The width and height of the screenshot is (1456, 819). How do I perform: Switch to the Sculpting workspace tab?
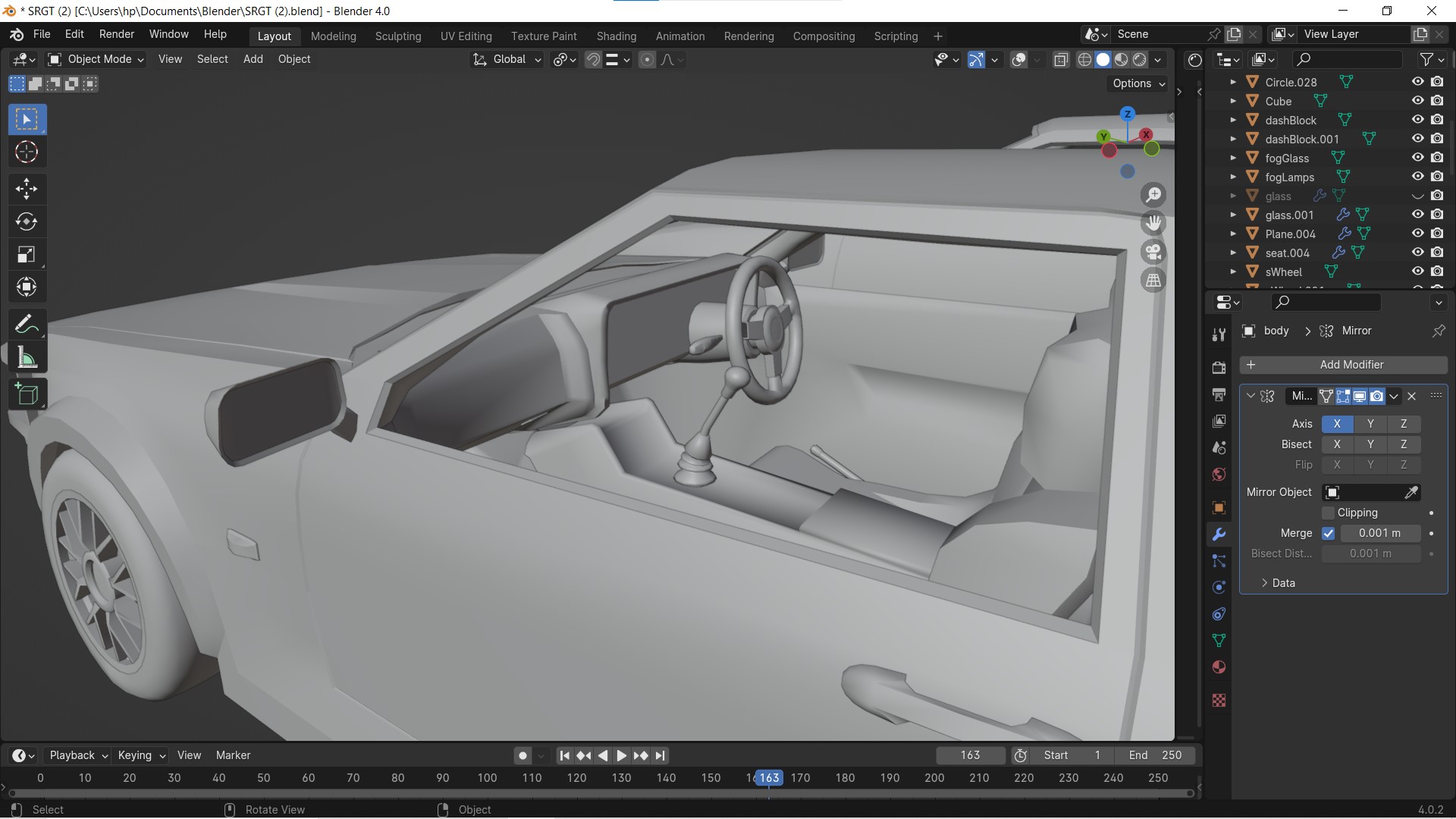397,36
